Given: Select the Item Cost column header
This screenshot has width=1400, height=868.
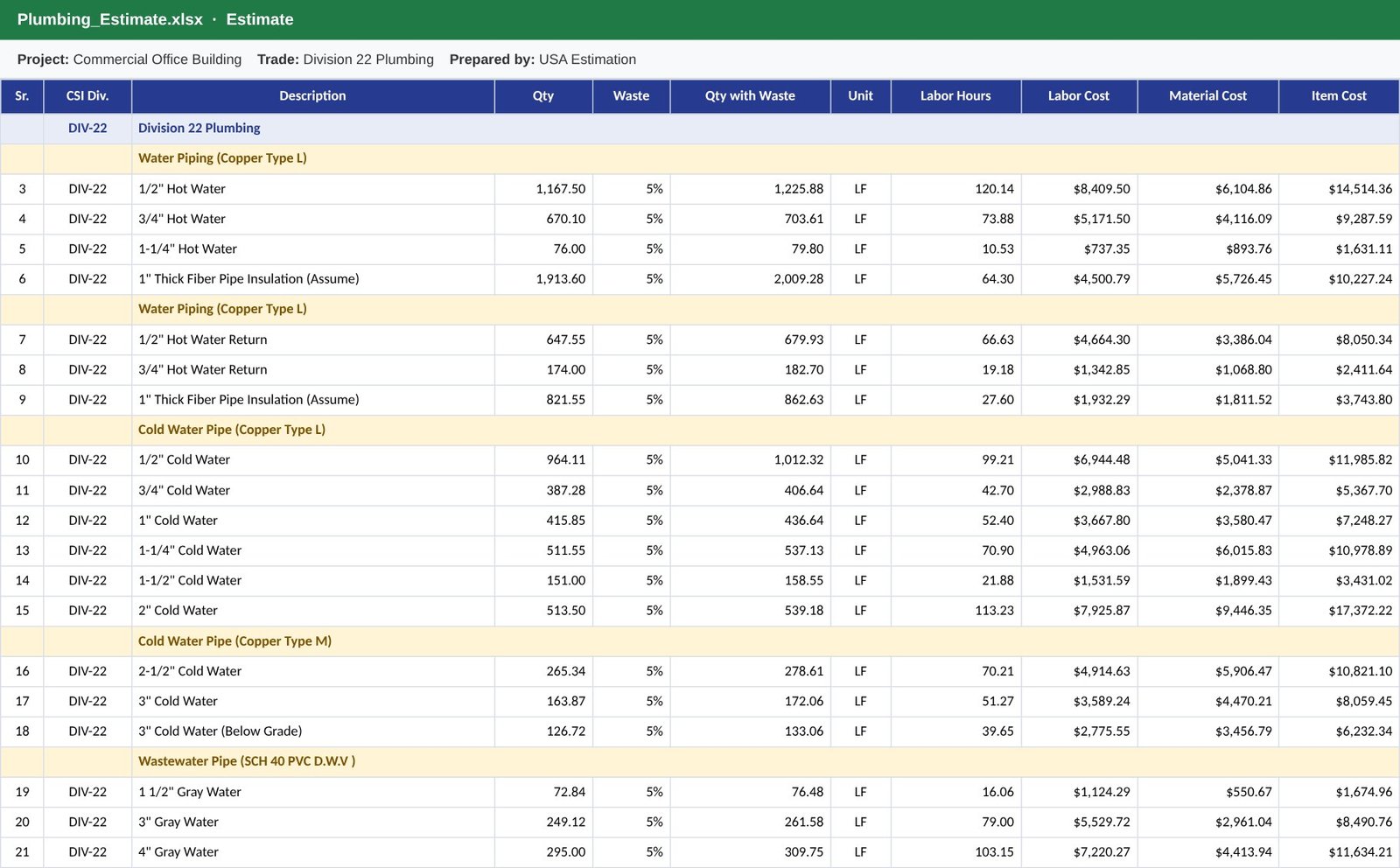Looking at the screenshot, I should click(x=1339, y=96).
